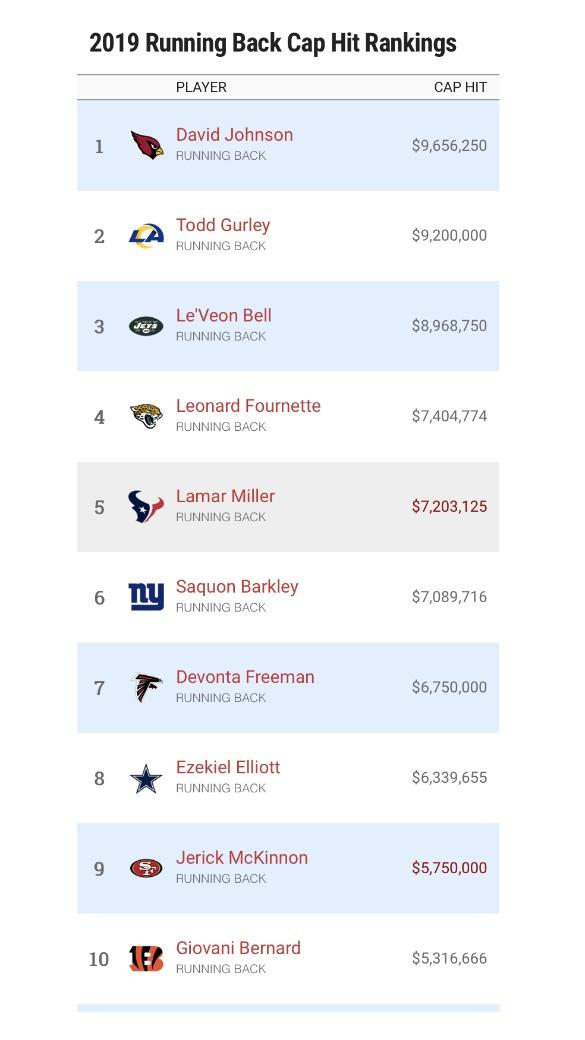Screen dimensions: 585x1040
Task: Open Todd Gurley player page
Action: pyautogui.click(x=223, y=226)
